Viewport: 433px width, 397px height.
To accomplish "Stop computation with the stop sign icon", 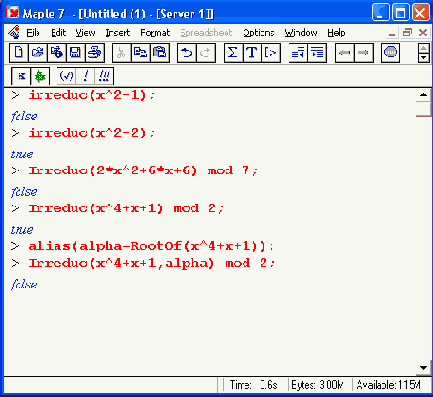I will click(x=390, y=53).
